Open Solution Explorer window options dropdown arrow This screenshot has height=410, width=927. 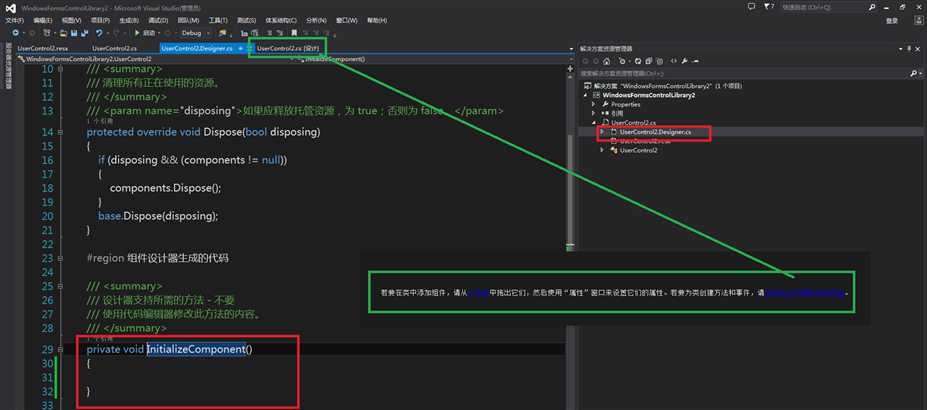tap(900, 49)
